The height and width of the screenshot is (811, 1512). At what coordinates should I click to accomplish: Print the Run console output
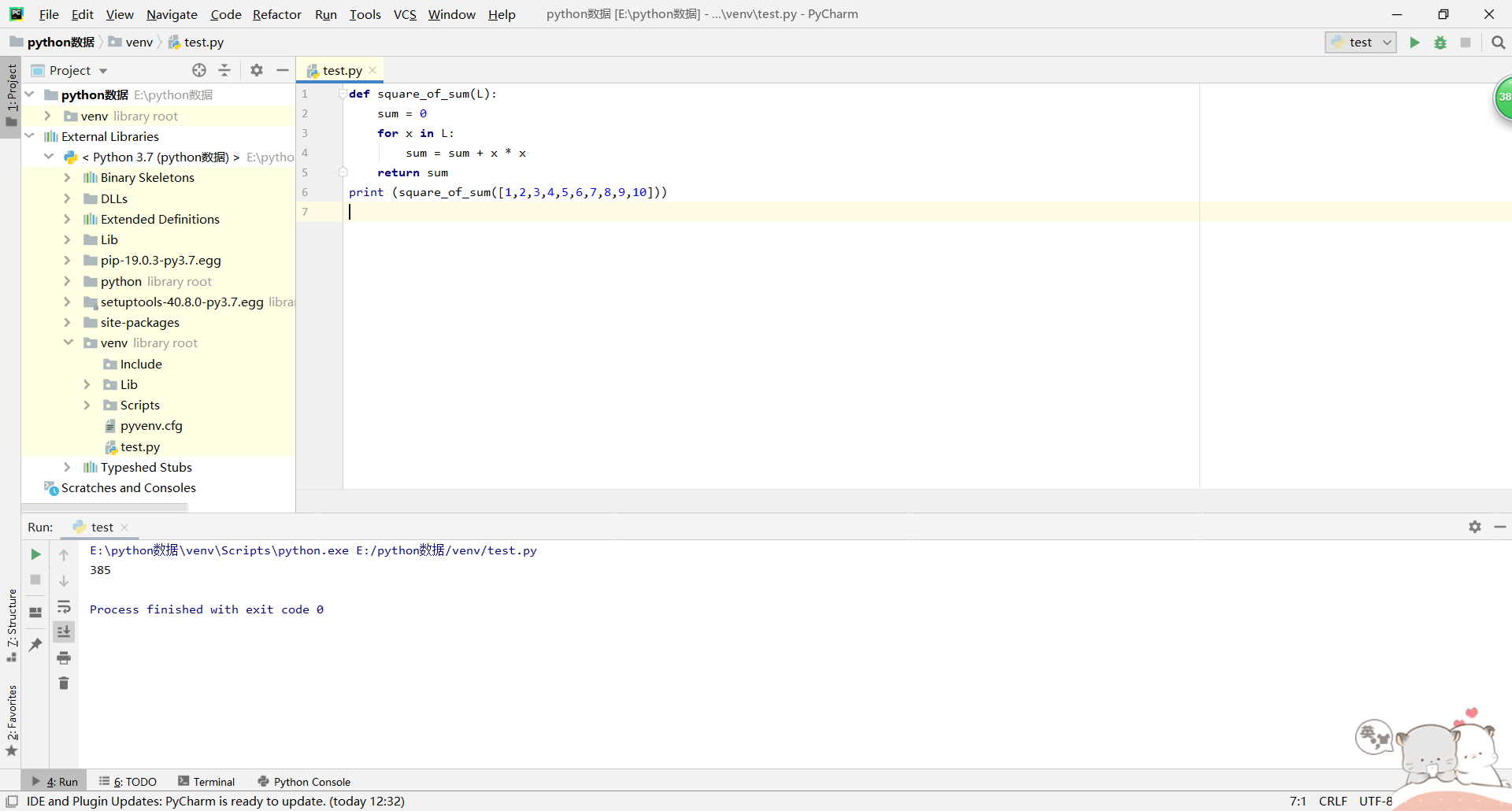coord(64,657)
